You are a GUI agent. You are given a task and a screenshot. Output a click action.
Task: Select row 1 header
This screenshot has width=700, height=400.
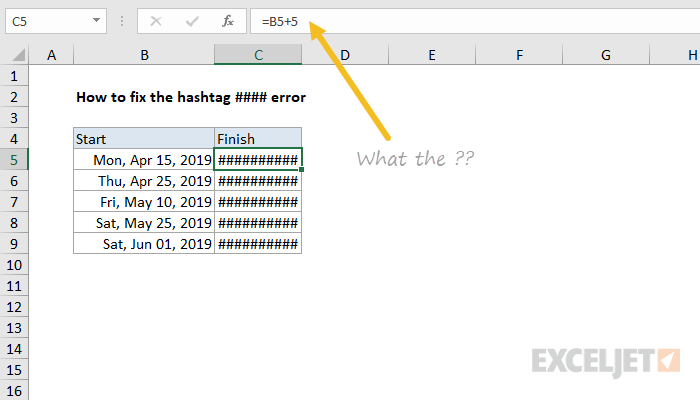pos(14,76)
